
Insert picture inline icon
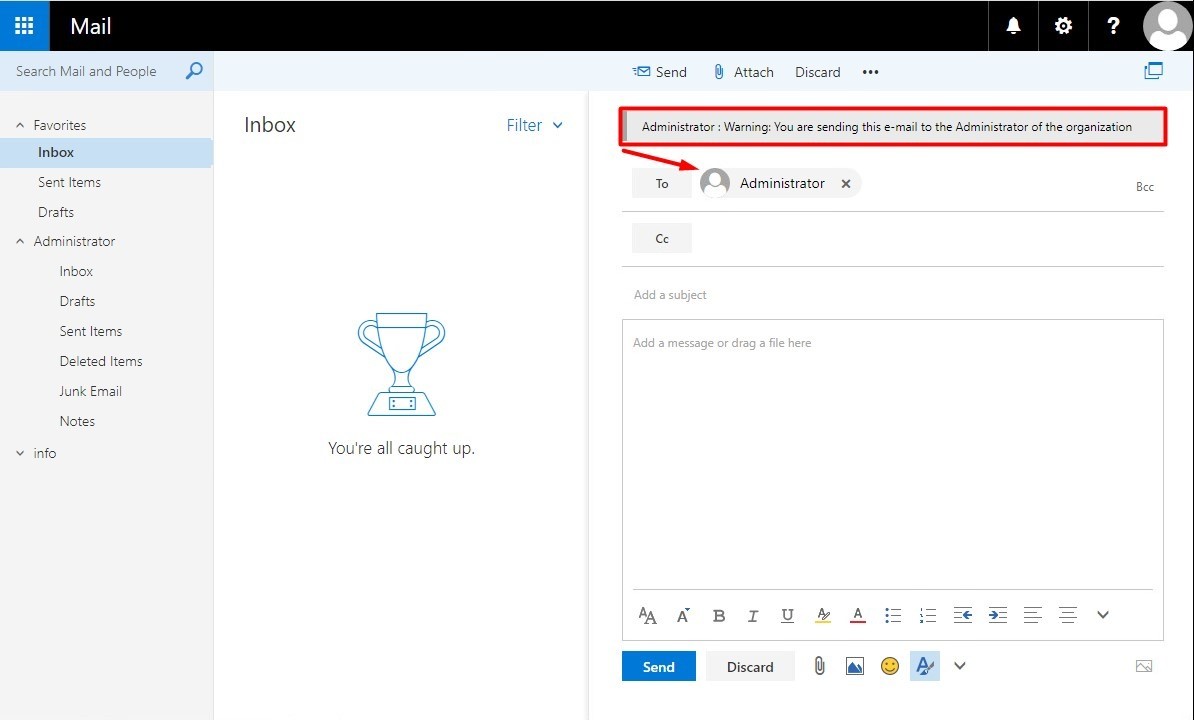click(x=854, y=667)
